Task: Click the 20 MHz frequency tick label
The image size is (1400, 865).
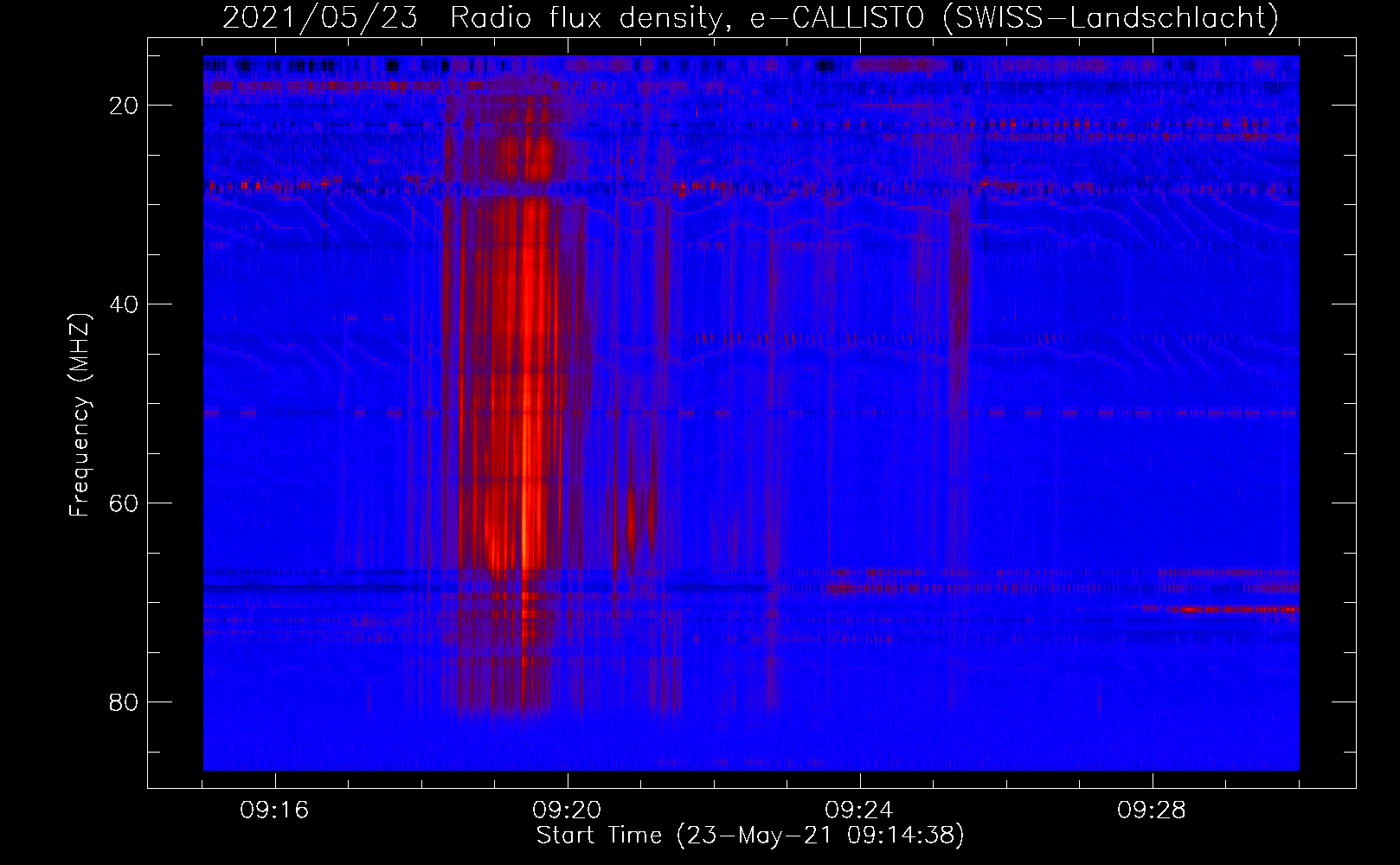Action: click(124, 106)
